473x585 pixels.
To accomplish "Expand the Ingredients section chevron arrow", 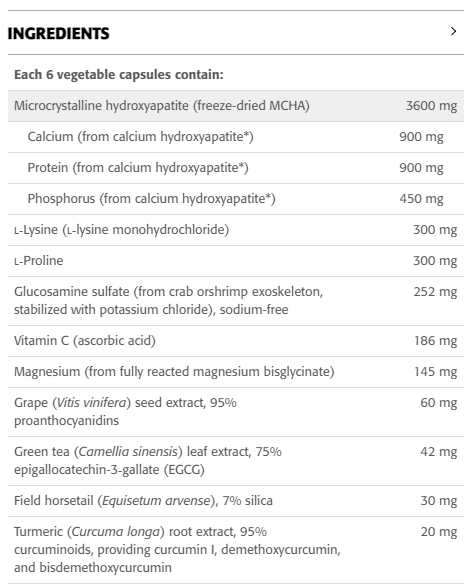I will 453,31.
